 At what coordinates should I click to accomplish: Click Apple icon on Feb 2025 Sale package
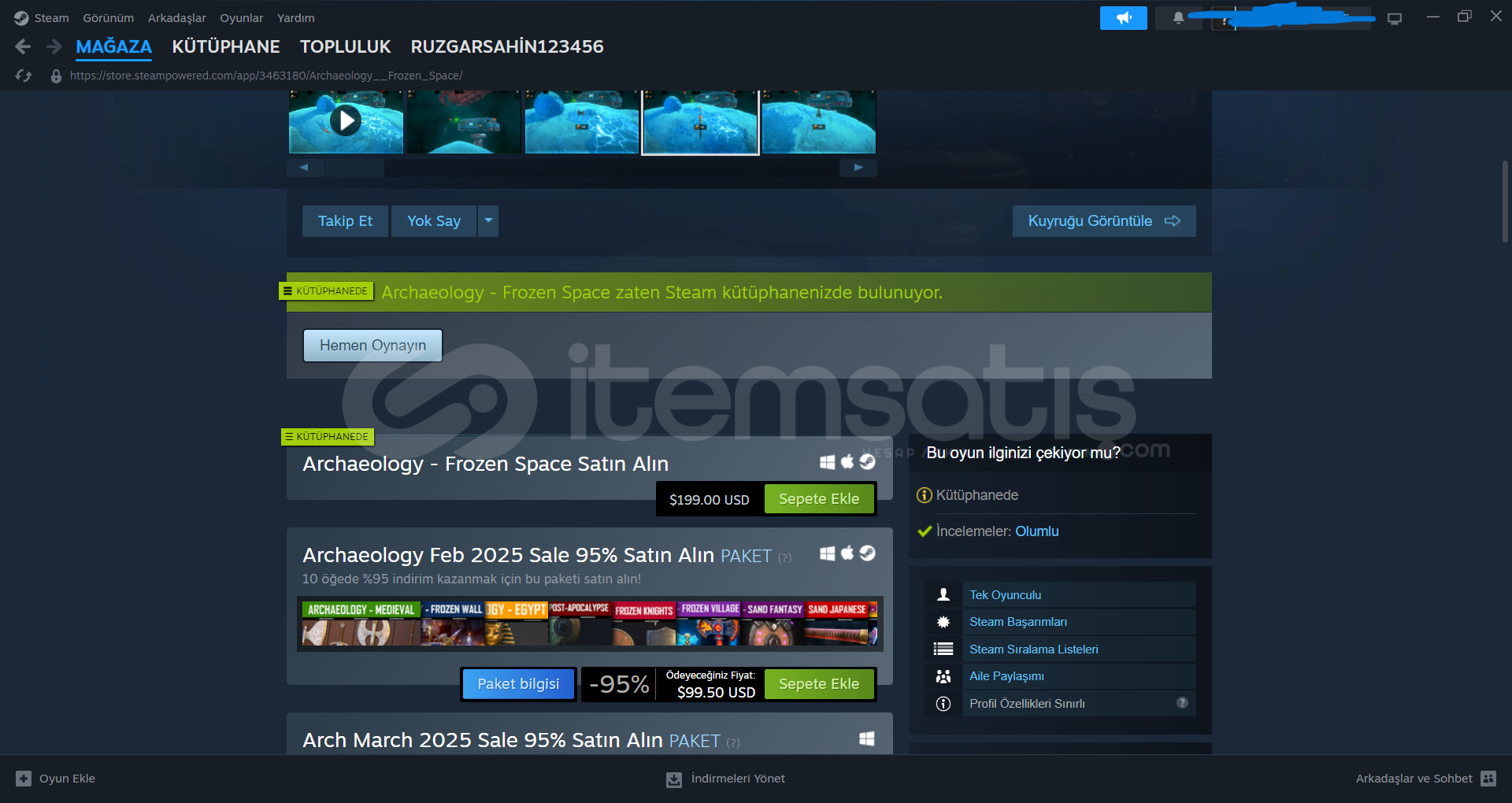point(847,553)
